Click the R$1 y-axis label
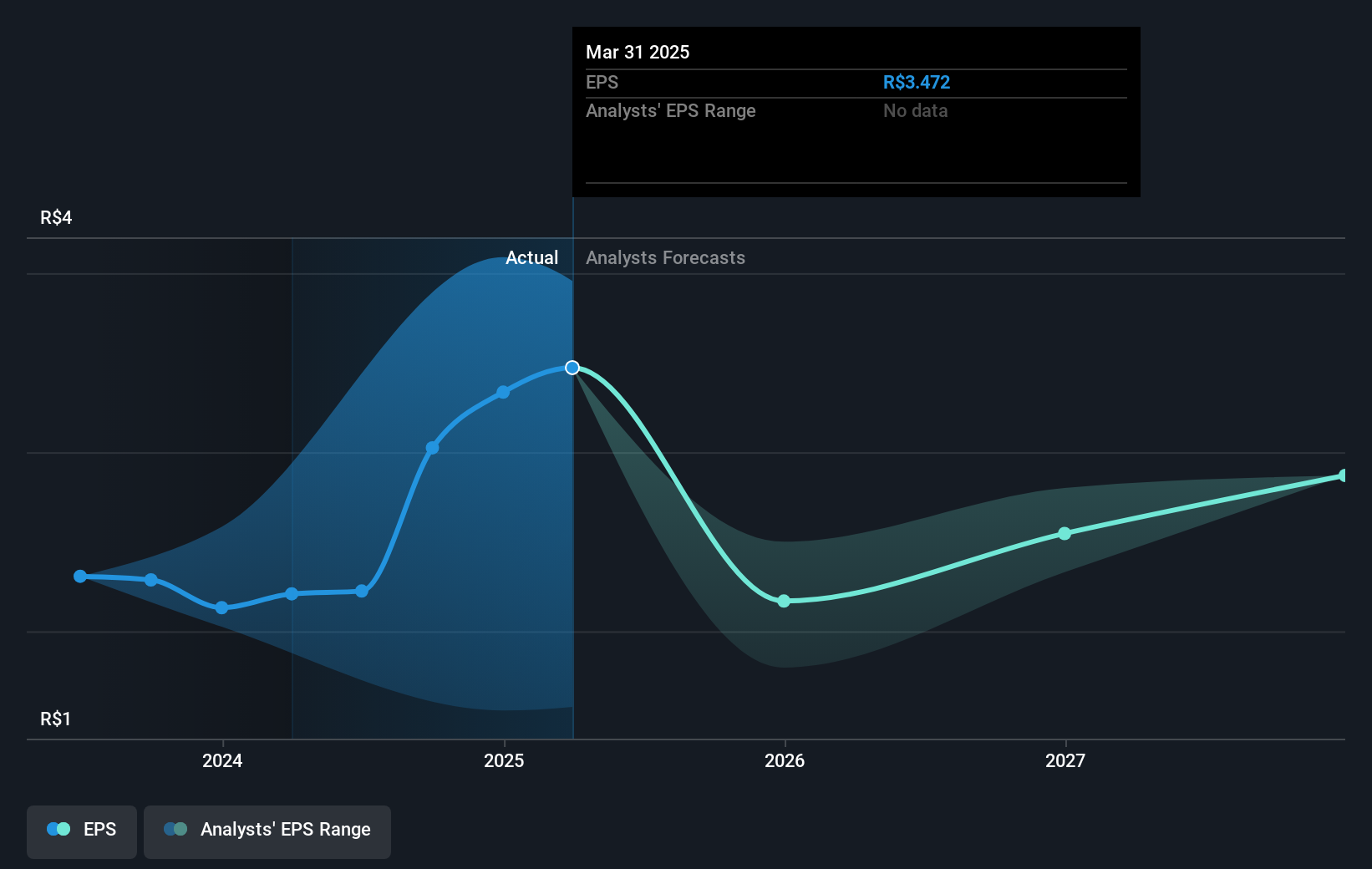This screenshot has height=869, width=1372. 56,719
